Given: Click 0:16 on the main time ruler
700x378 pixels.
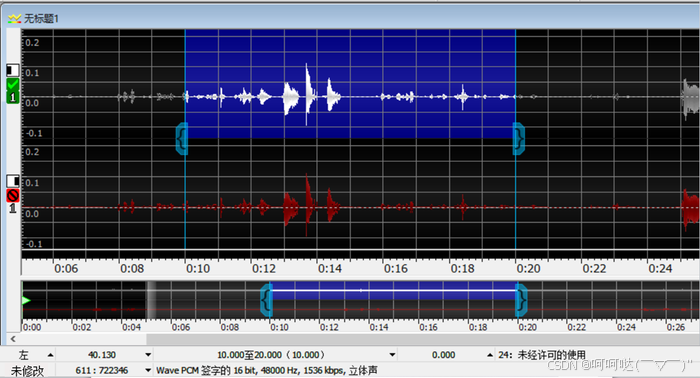Looking at the screenshot, I should (396, 269).
